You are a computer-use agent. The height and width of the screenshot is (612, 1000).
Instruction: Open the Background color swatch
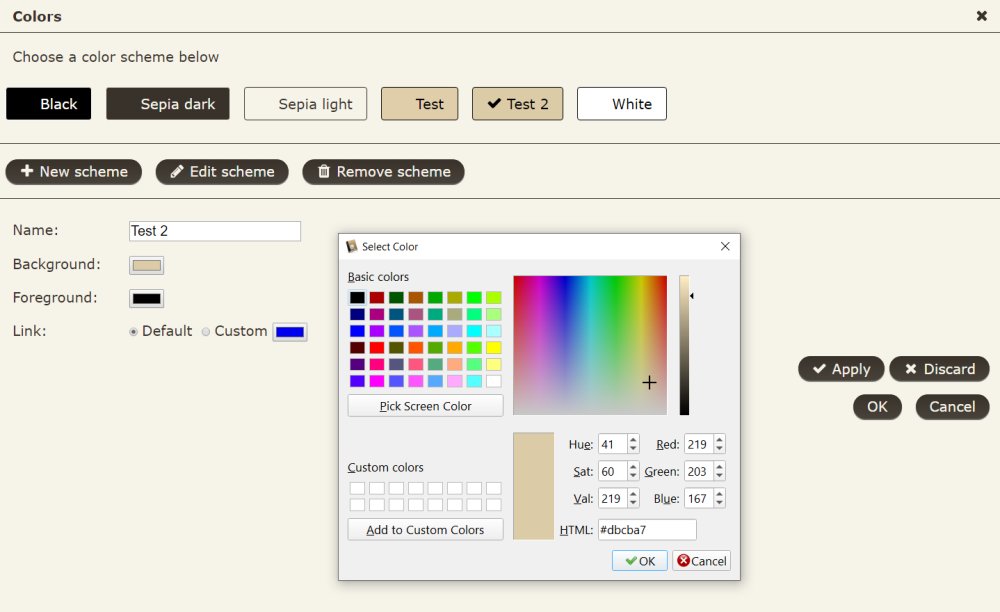click(147, 265)
